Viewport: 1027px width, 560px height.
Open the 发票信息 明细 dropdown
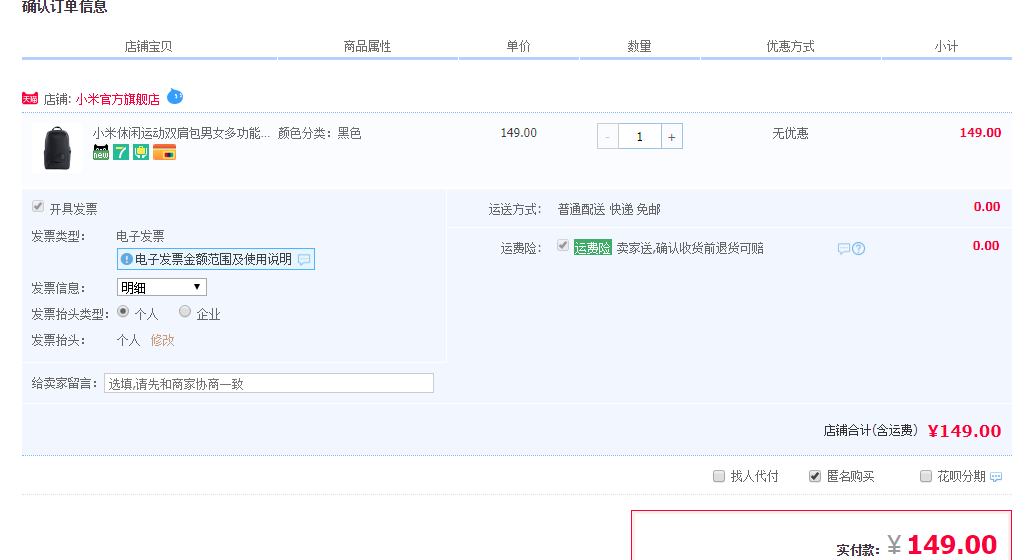tap(162, 288)
